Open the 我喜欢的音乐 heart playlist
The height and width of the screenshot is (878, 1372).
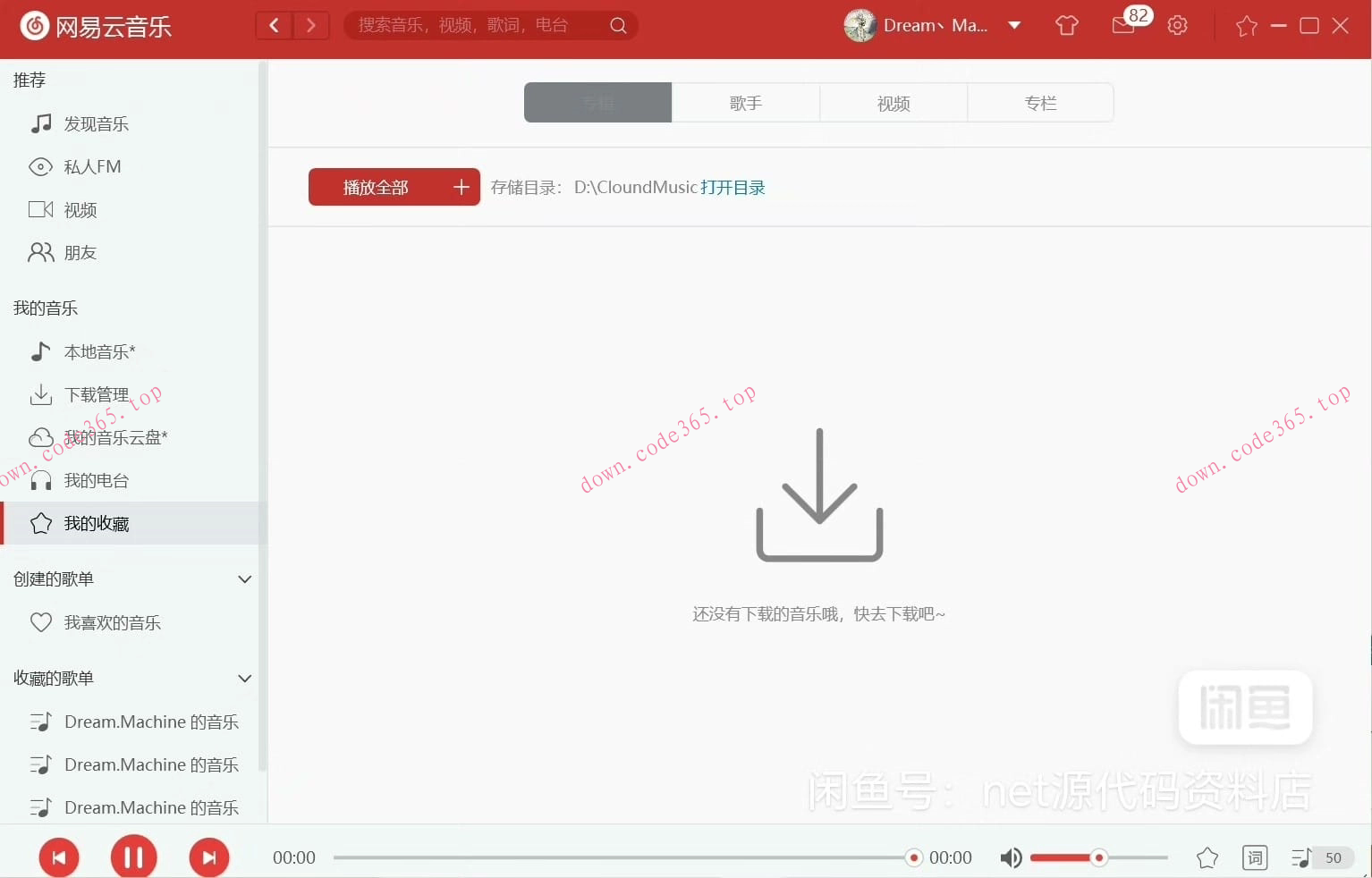[134, 622]
